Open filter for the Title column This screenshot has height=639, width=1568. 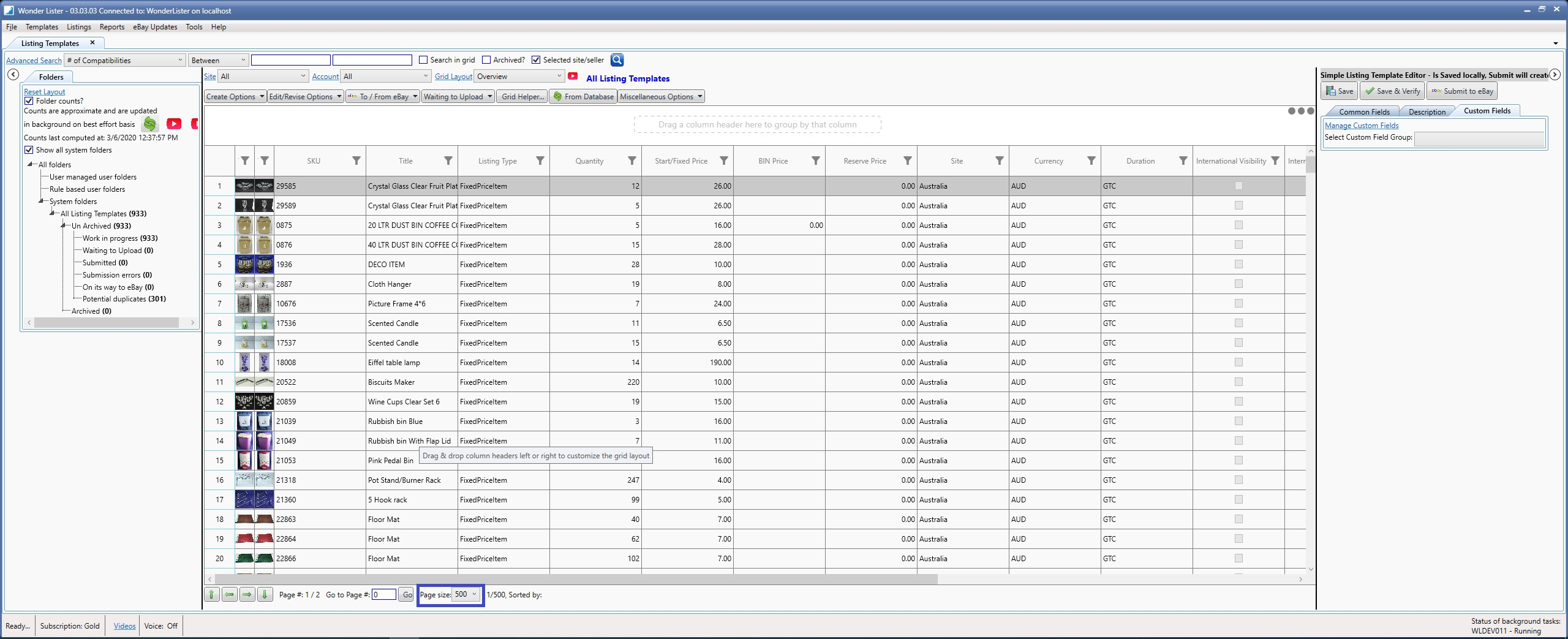pyautogui.click(x=448, y=161)
